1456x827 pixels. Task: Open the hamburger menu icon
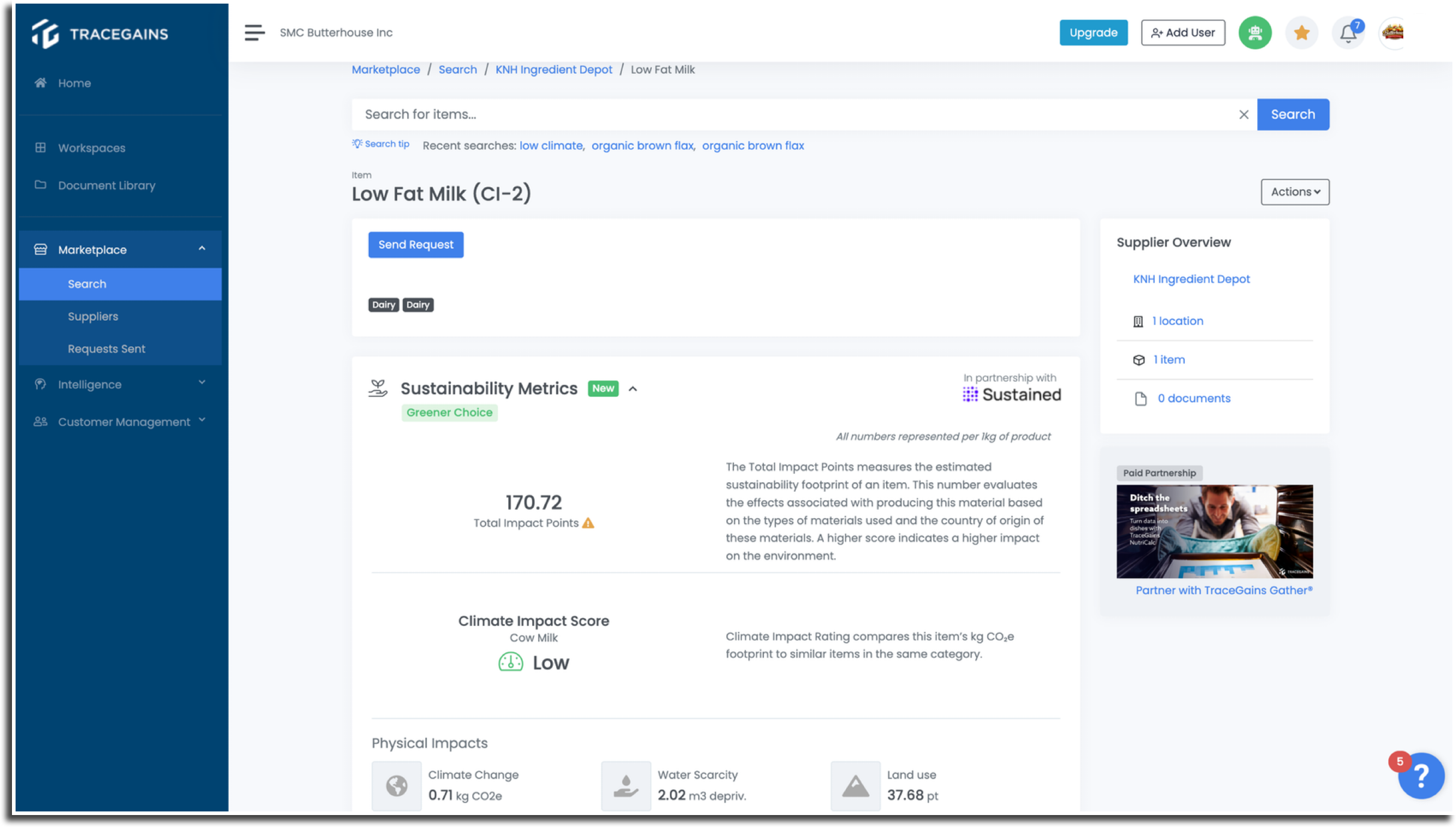[254, 32]
